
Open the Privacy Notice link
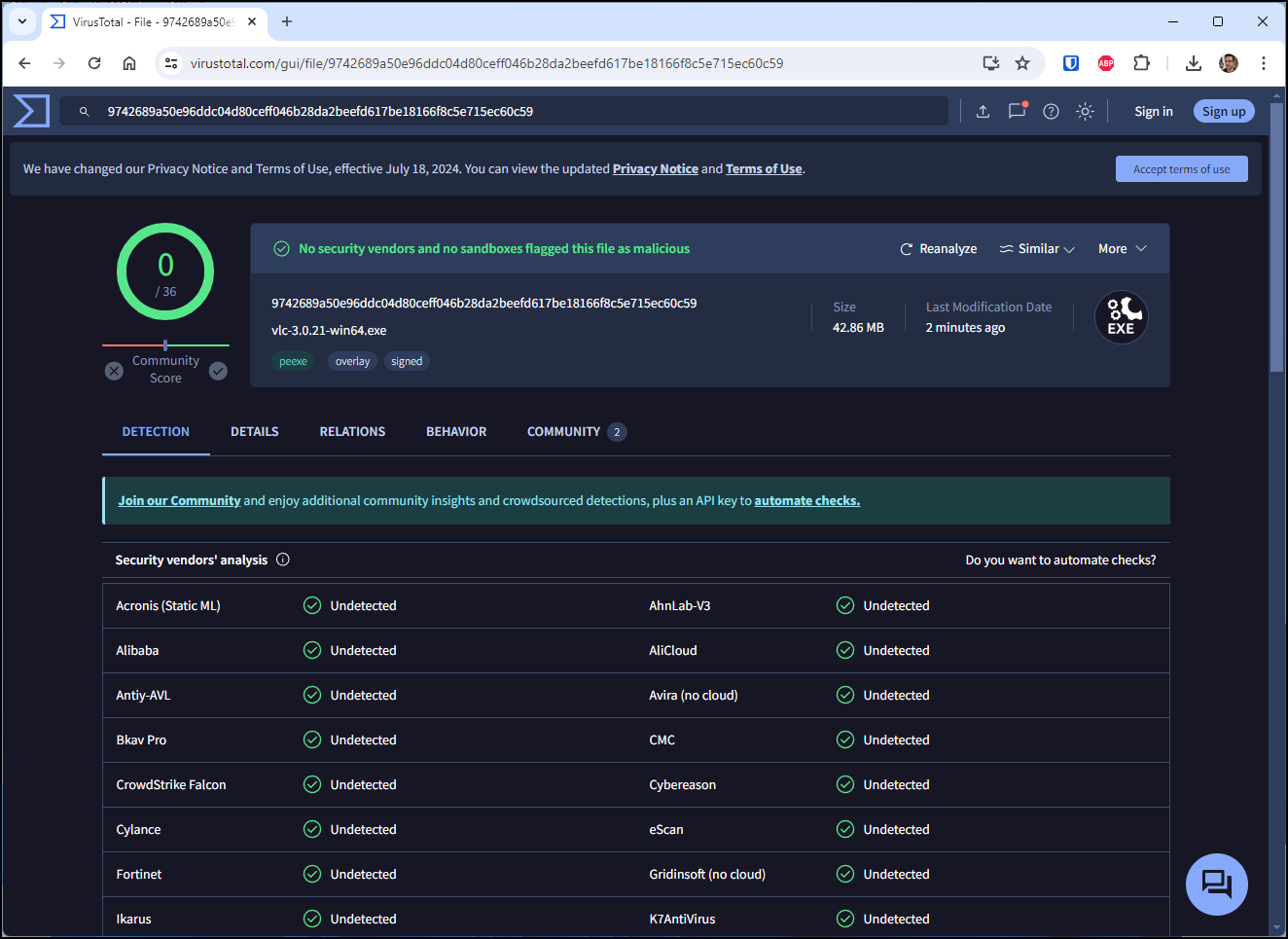coord(656,169)
